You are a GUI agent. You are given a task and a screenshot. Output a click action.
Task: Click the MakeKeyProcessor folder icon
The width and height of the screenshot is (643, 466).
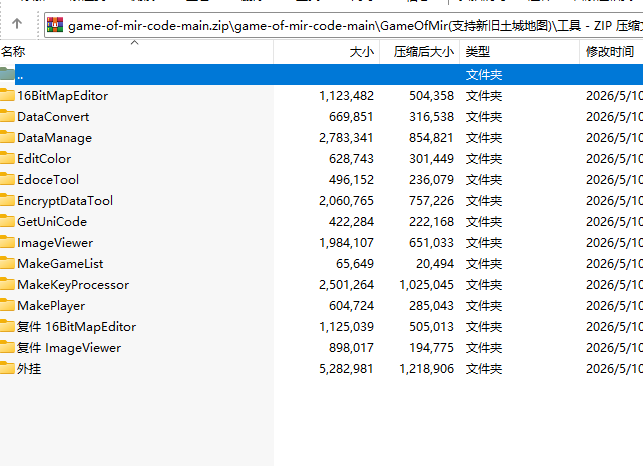coord(7,284)
